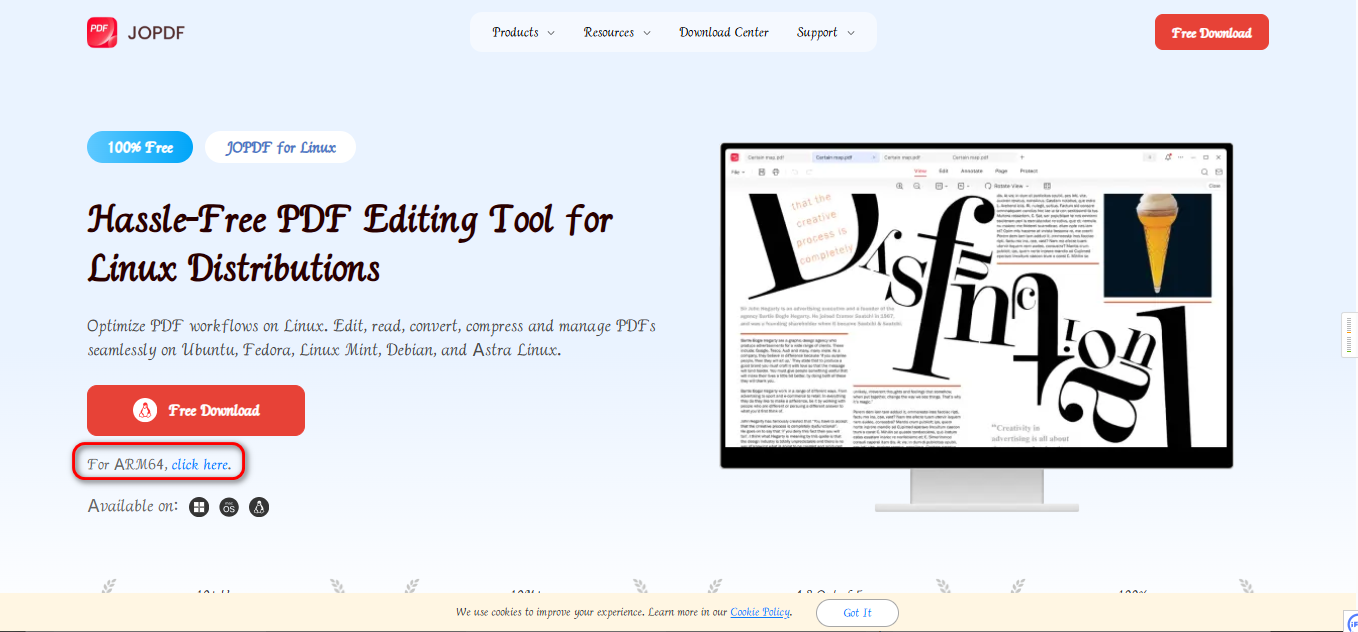Viewport: 1358px width, 632px height.
Task: Follow the ARM64 'click here' link
Action: tap(201, 464)
